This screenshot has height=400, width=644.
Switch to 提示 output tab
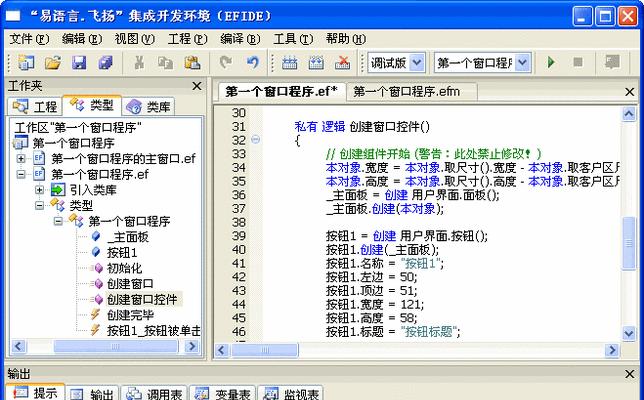click(x=35, y=393)
